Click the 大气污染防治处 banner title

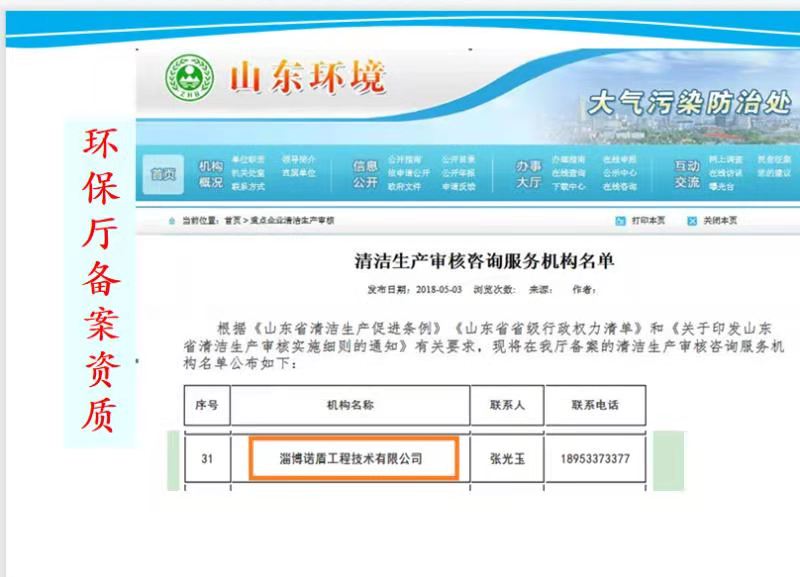click(x=688, y=102)
